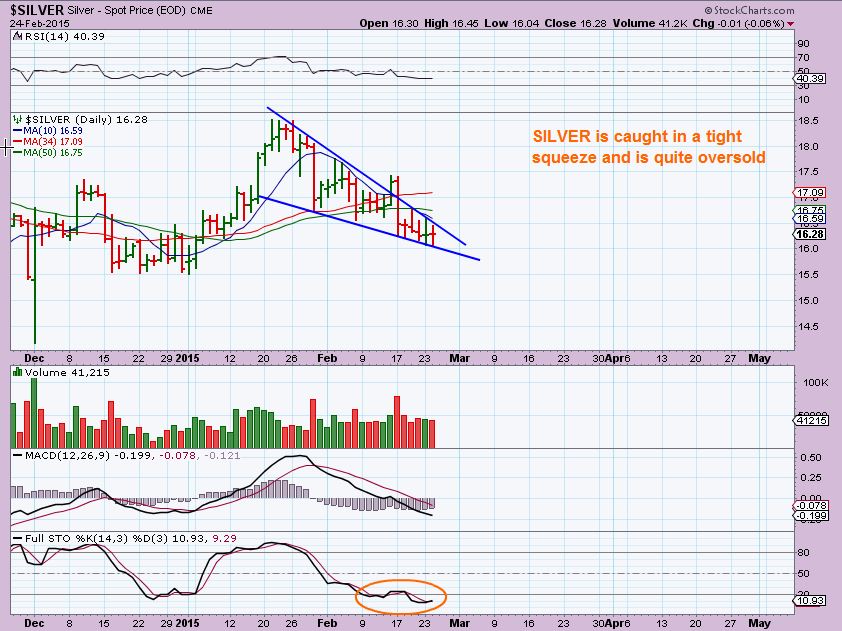842x631 pixels.
Task: Click 'May' on the date axis under the price chart
Action: click(x=759, y=358)
